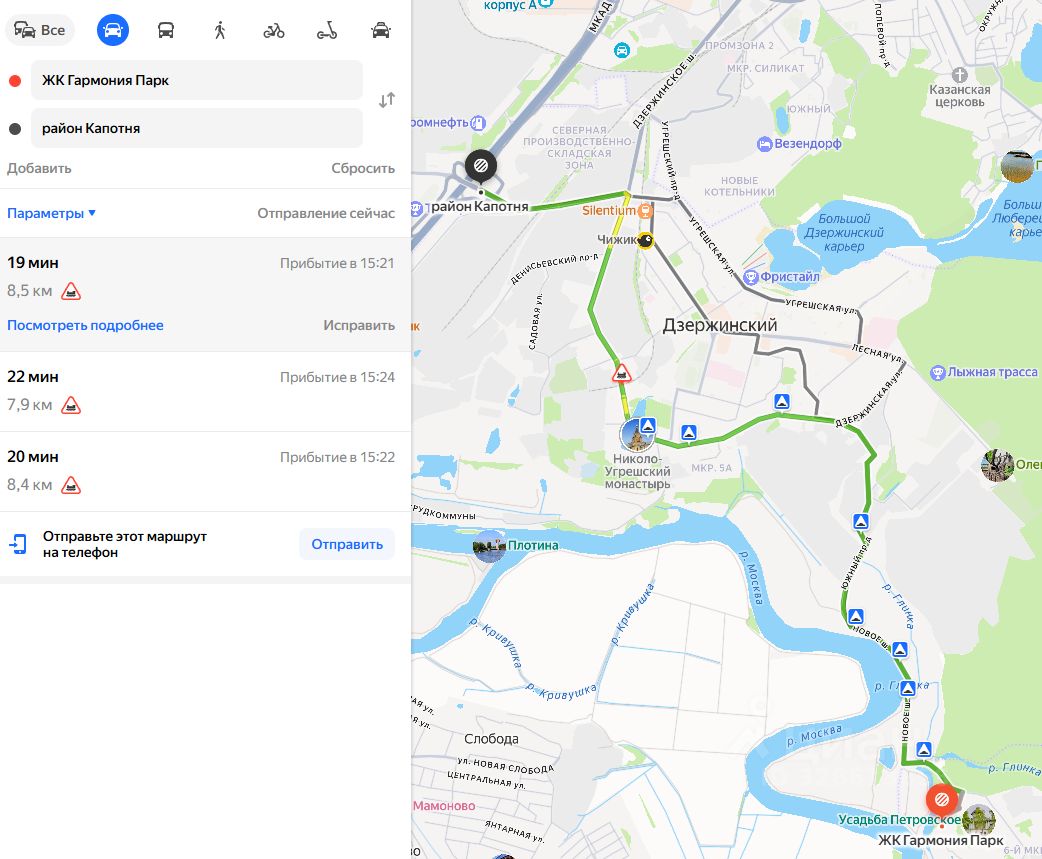The width and height of the screenshot is (1042, 859).
Task: Pick the scooter route mode
Action: [x=327, y=31]
